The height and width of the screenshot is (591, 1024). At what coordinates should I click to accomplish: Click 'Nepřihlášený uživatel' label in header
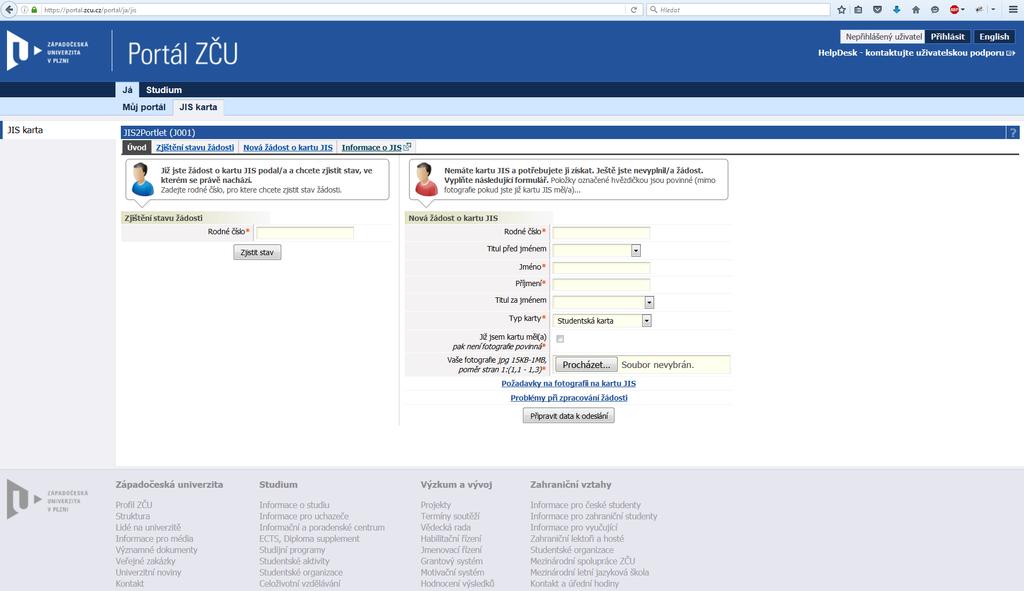tap(883, 37)
